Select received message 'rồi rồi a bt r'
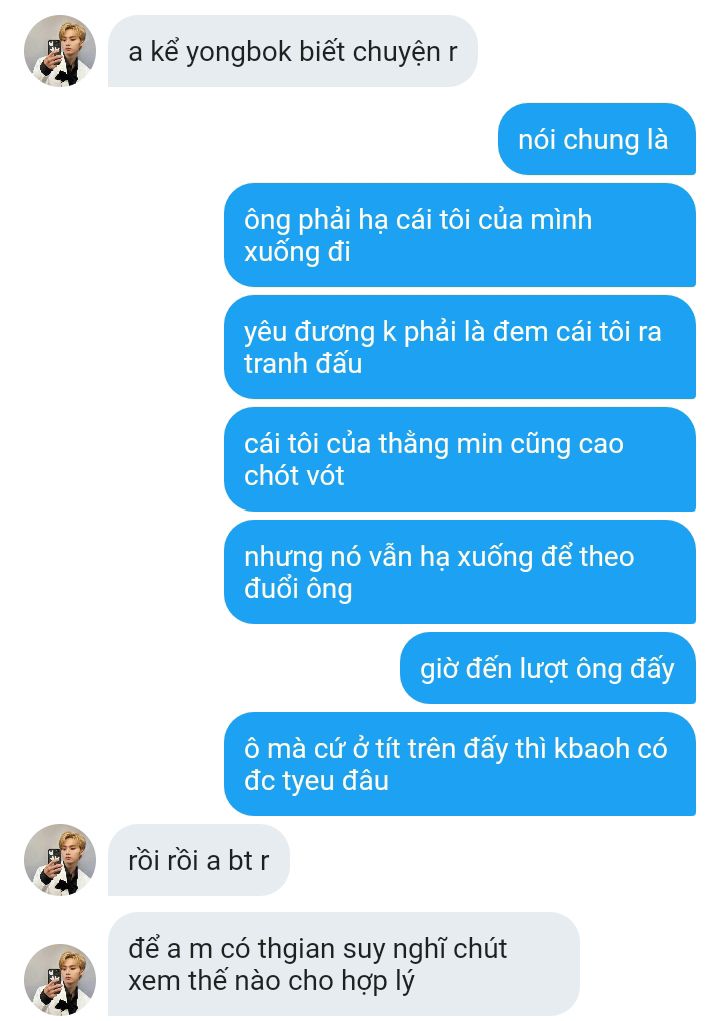The height and width of the screenshot is (1021, 720). (199, 860)
